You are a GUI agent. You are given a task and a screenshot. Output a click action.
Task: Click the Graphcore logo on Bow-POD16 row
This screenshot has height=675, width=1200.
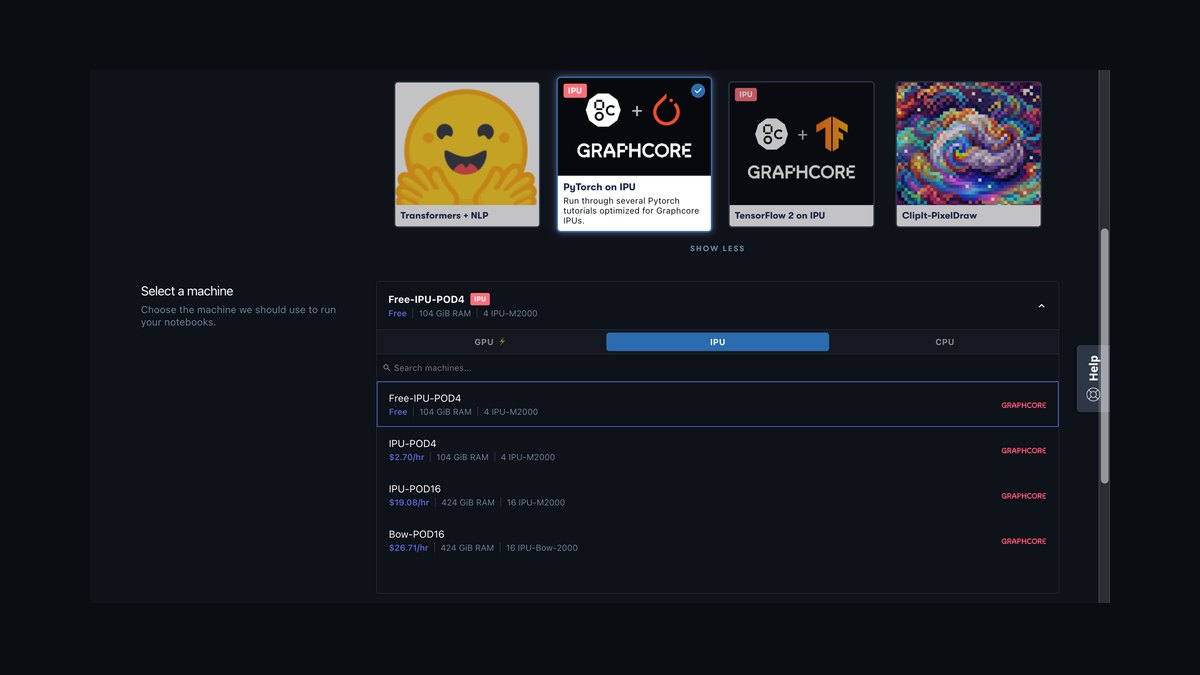pos(1024,541)
